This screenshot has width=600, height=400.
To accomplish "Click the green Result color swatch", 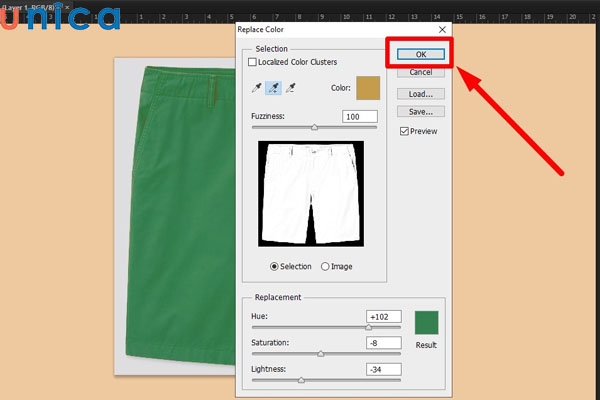I will pos(427,322).
